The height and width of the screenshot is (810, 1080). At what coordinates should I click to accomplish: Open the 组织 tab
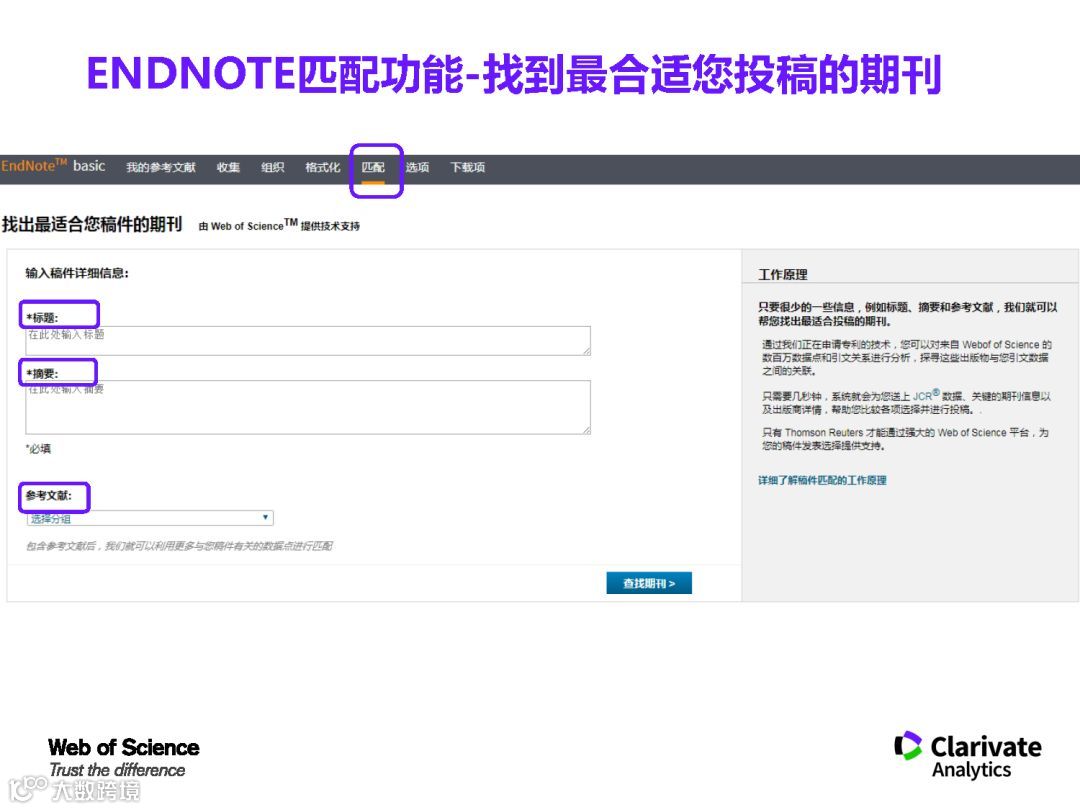(273, 167)
